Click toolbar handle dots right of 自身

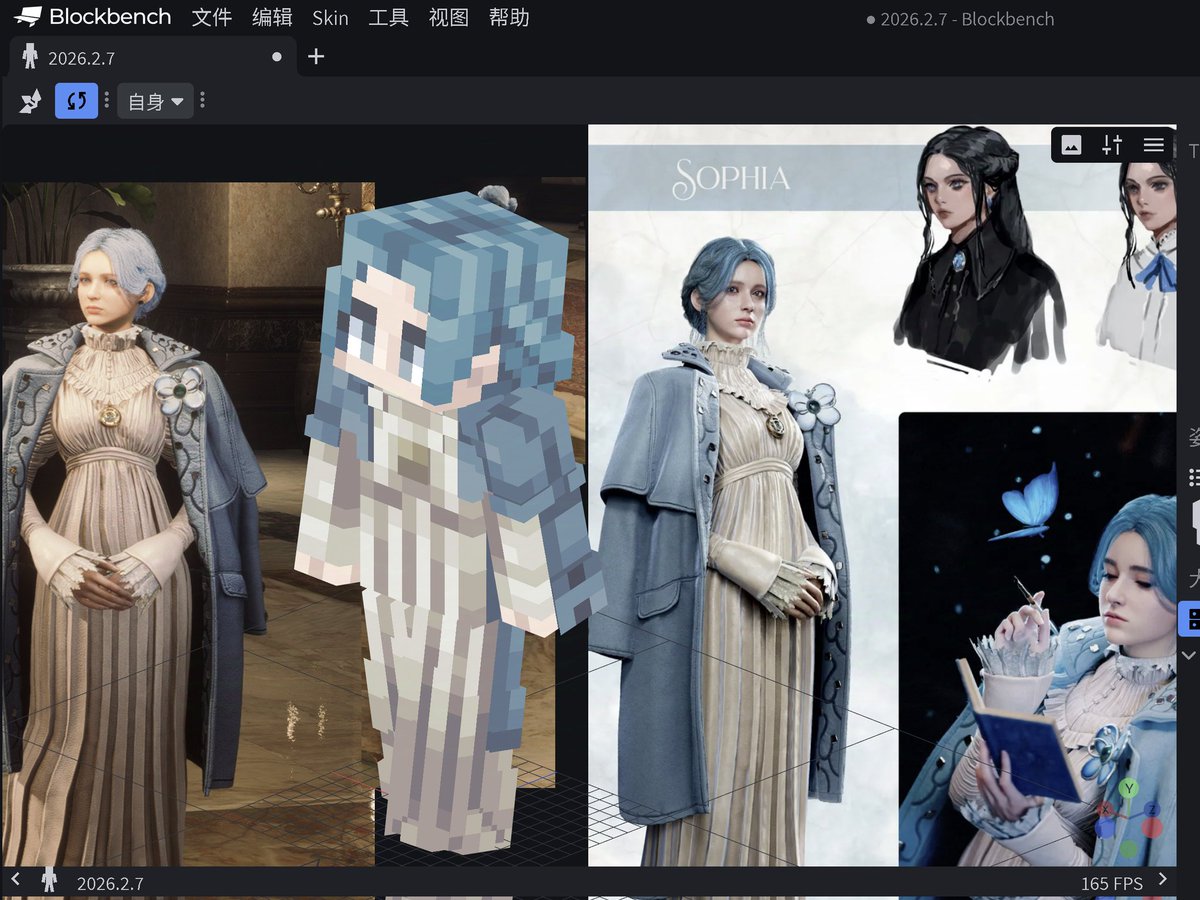coord(203,101)
